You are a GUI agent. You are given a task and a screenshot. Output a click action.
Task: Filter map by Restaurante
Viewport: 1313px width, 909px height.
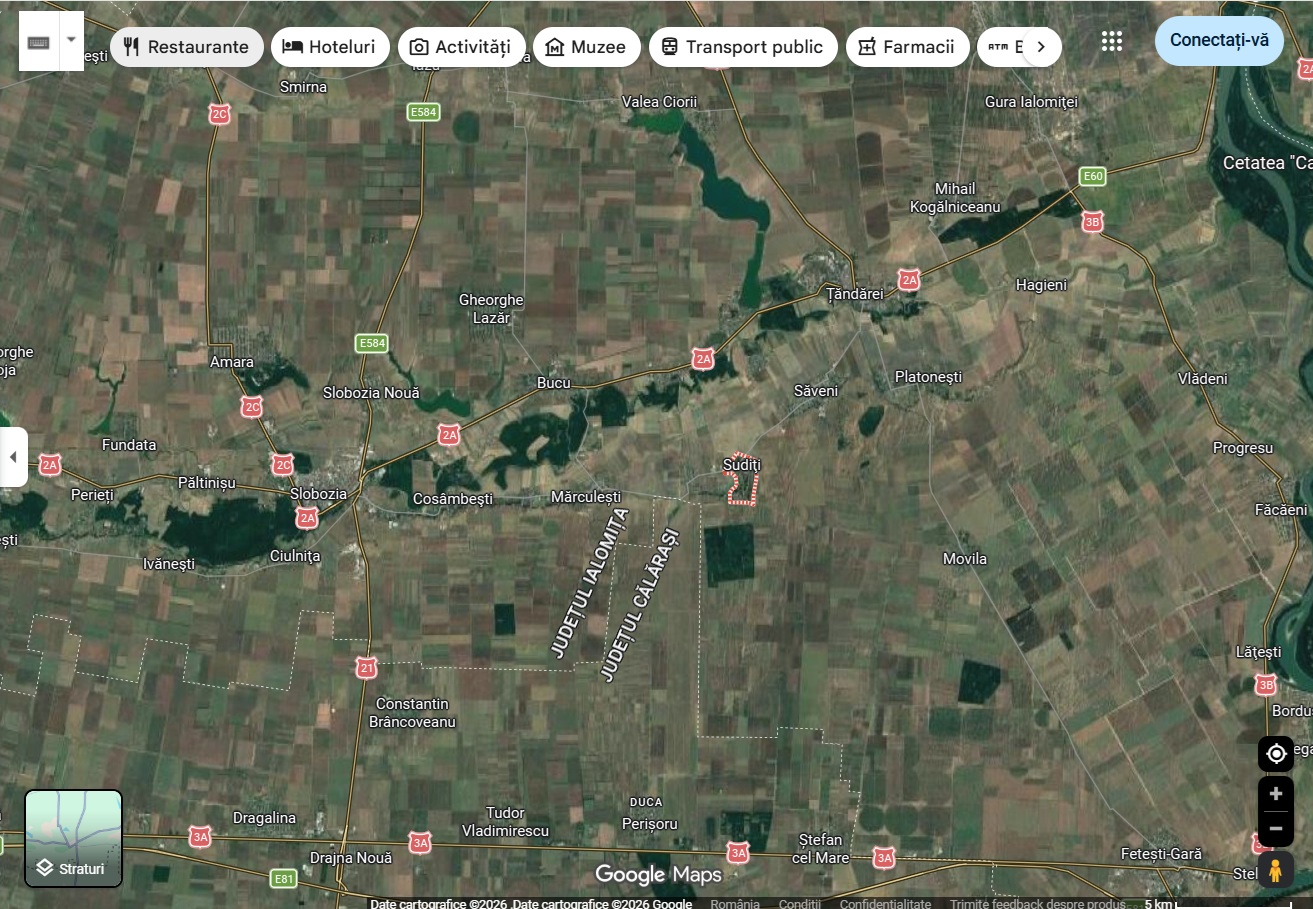(x=187, y=47)
